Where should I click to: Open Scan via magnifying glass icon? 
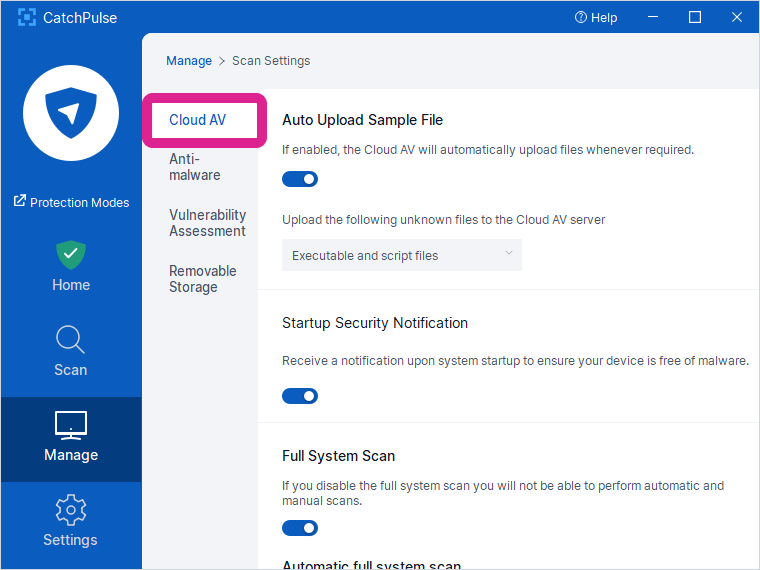pos(71,340)
